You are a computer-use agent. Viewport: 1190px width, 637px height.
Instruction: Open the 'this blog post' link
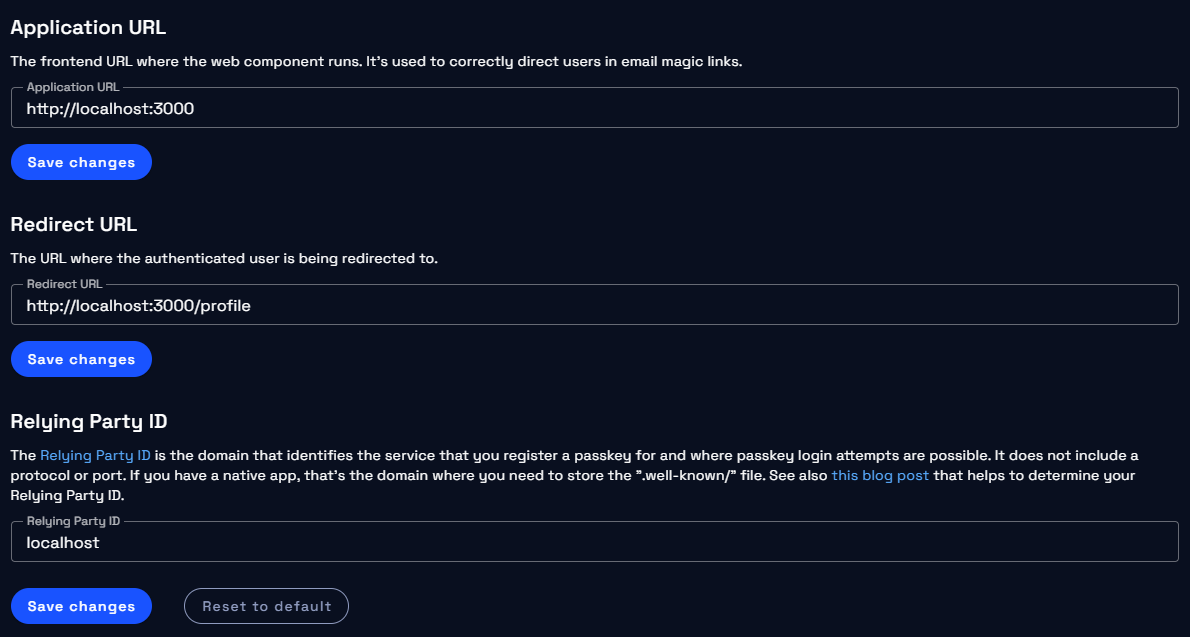(x=880, y=475)
